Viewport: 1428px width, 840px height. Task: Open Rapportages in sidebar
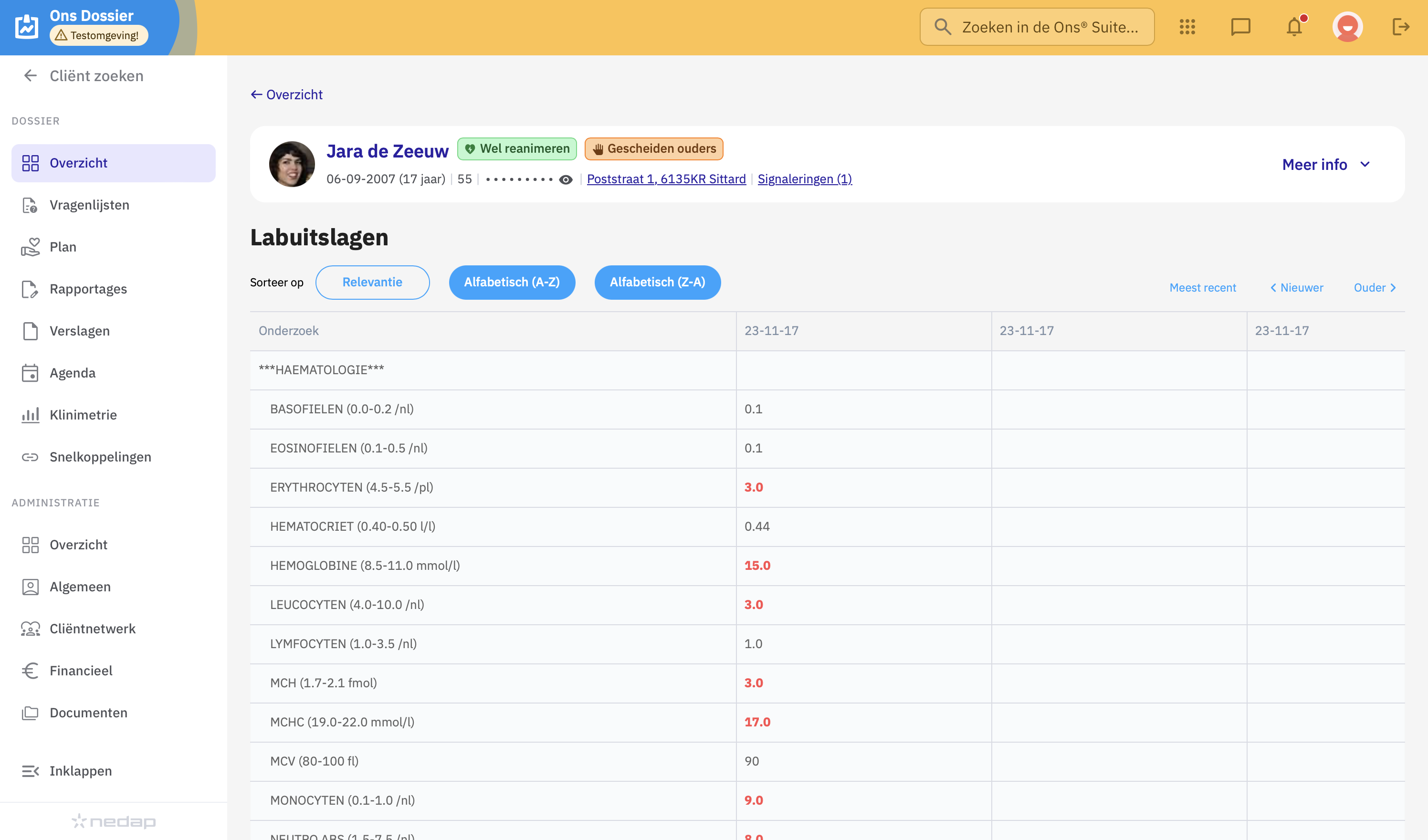coord(88,289)
